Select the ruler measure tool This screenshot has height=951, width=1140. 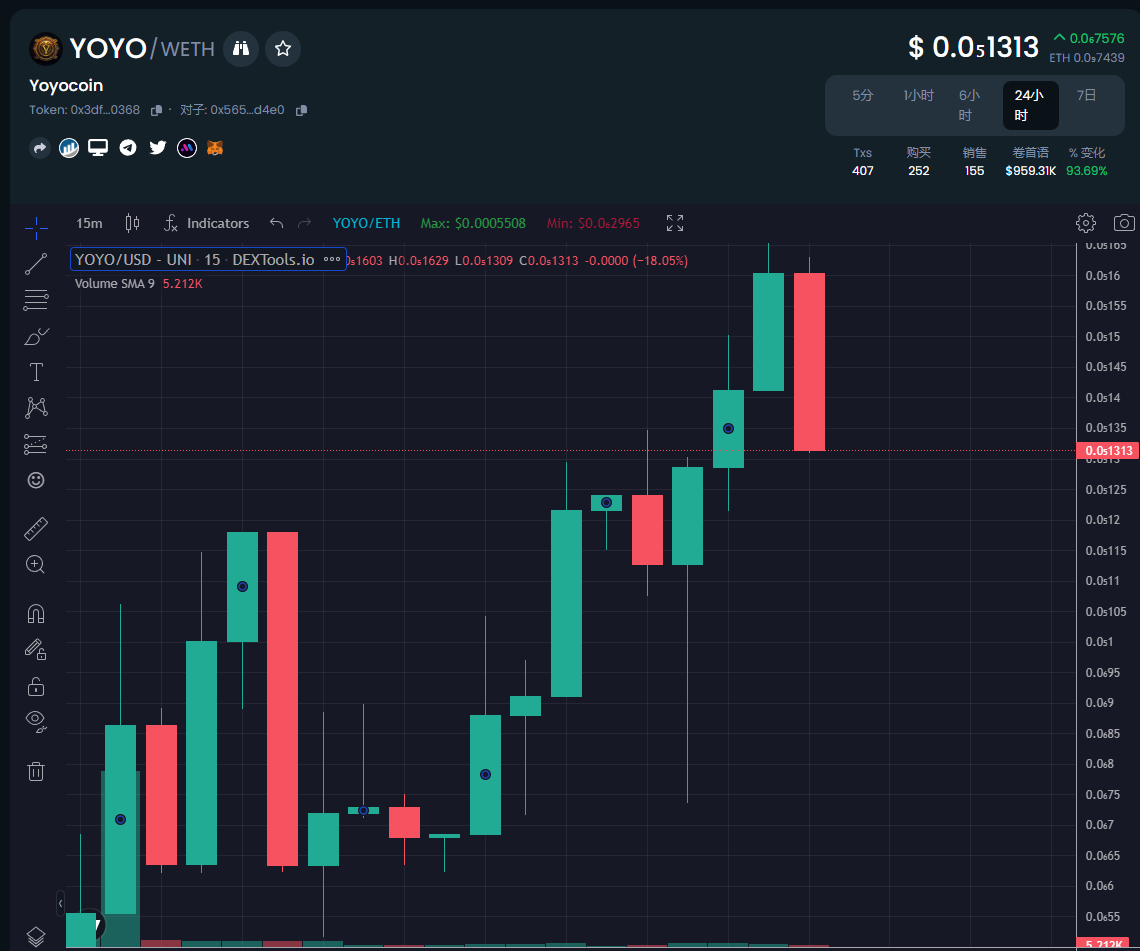coord(36,529)
